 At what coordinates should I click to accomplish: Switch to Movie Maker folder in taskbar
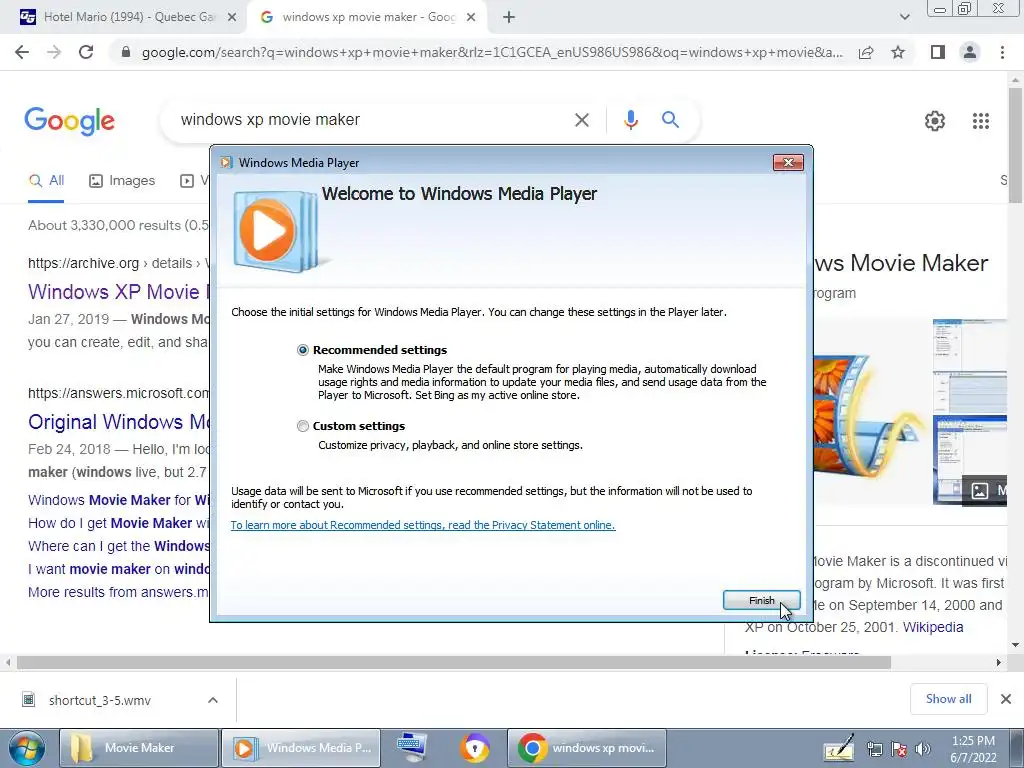pos(138,748)
